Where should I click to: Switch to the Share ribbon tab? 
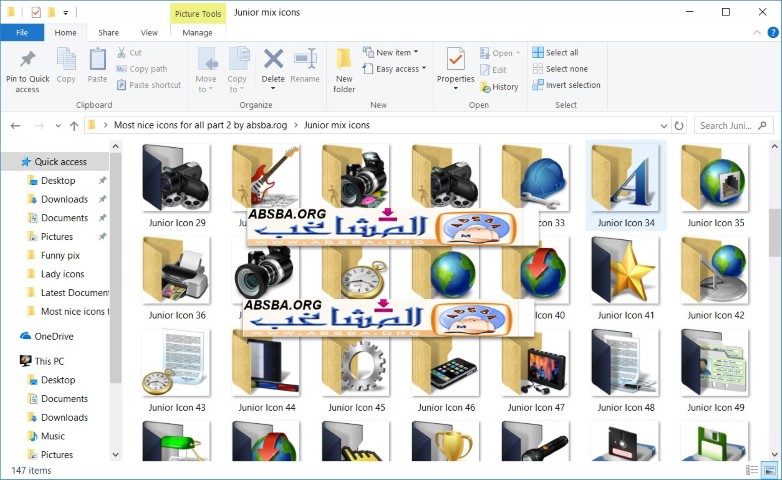click(108, 32)
